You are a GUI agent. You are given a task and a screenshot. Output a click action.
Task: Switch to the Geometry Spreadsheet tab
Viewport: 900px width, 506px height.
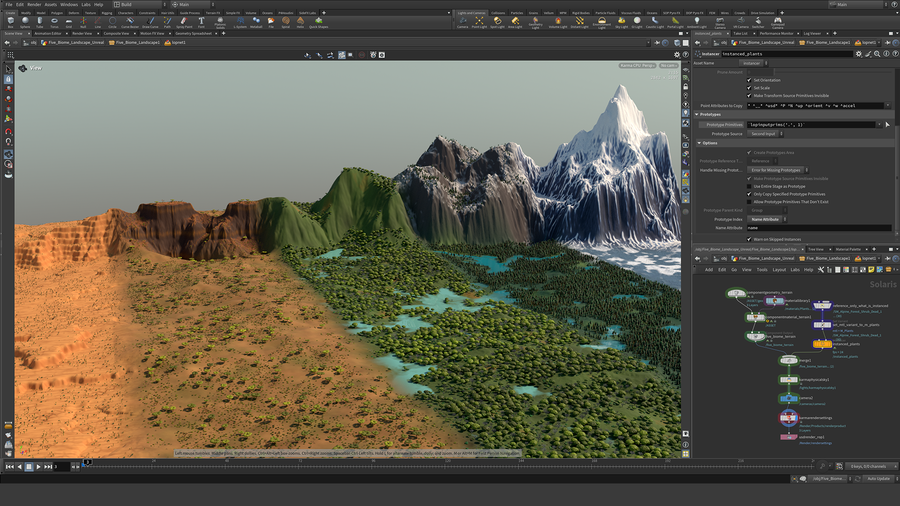tap(193, 33)
